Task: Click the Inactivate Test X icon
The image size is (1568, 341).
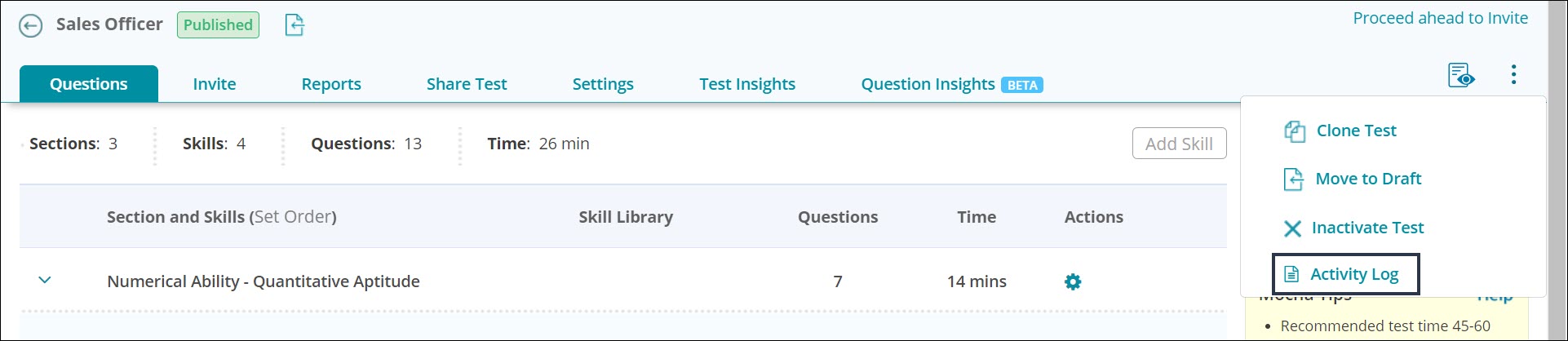Action: pos(1292,228)
